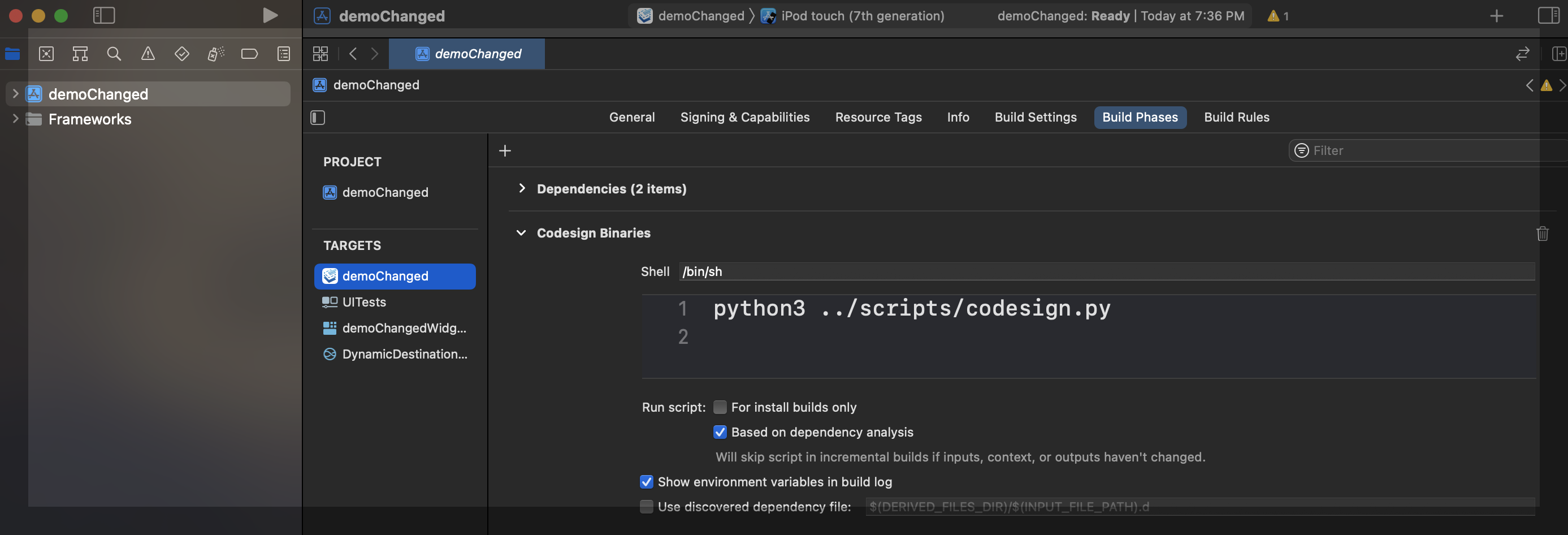The height and width of the screenshot is (535, 1568).
Task: Open the Report navigator icon
Action: tap(284, 54)
